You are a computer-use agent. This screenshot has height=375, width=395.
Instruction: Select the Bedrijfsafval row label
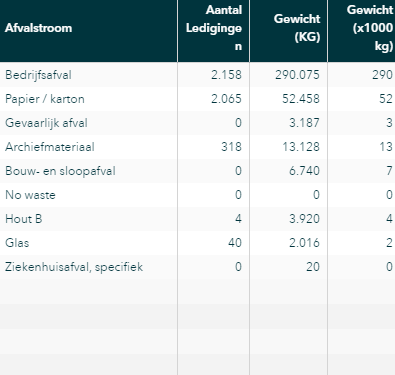point(38,75)
